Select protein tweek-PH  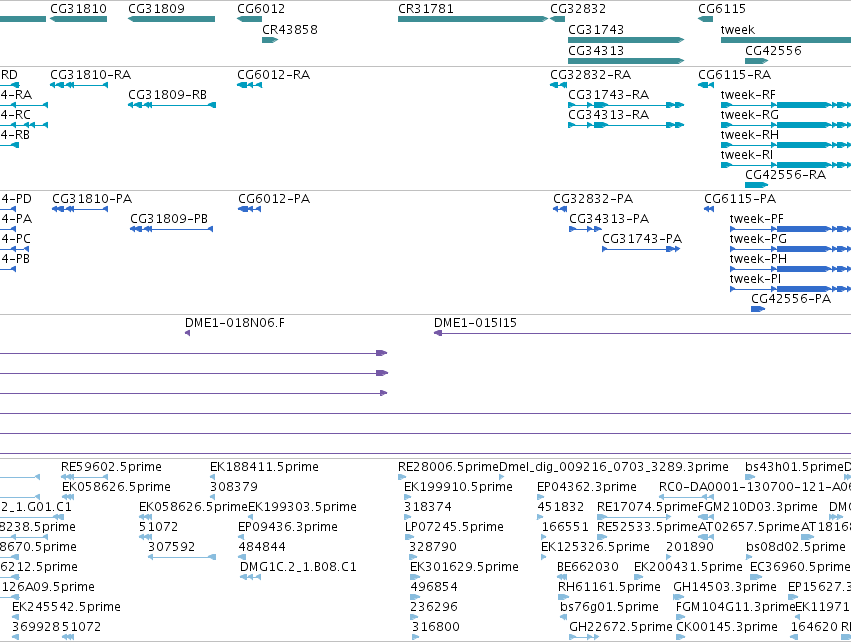coord(758,259)
